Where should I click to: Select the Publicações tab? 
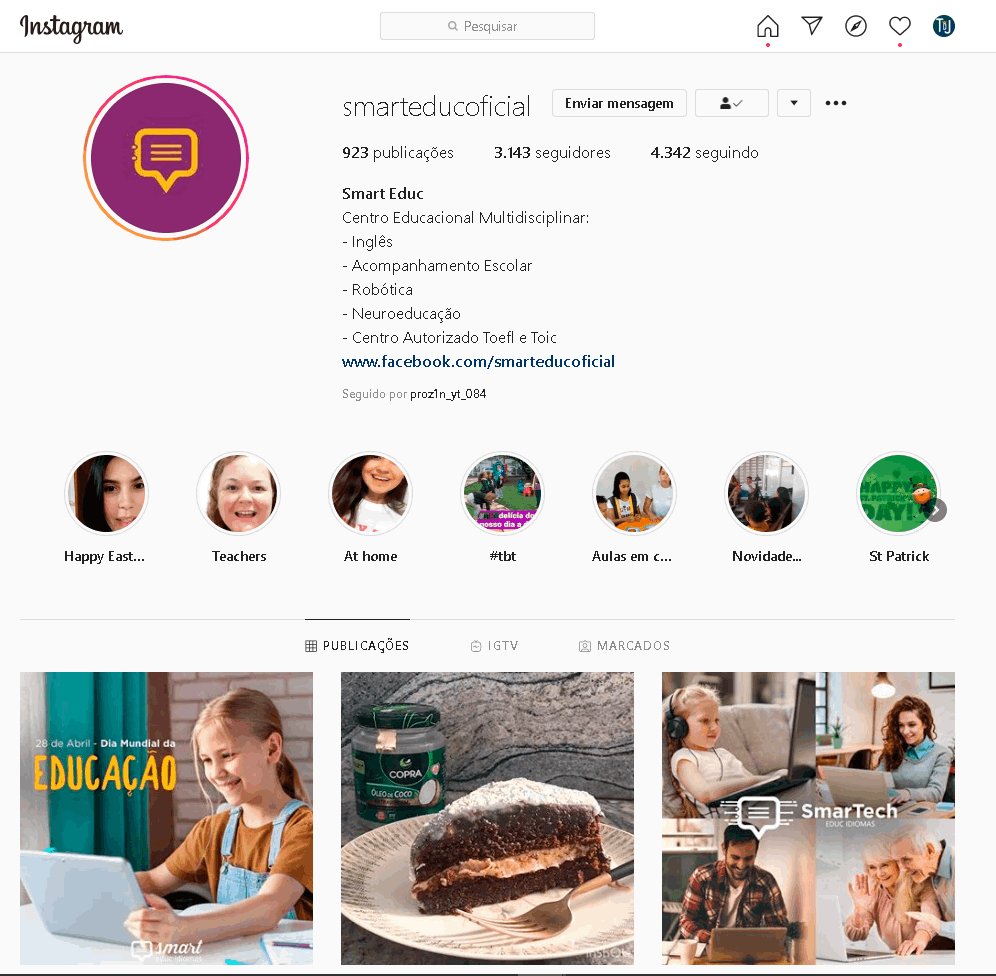[357, 646]
